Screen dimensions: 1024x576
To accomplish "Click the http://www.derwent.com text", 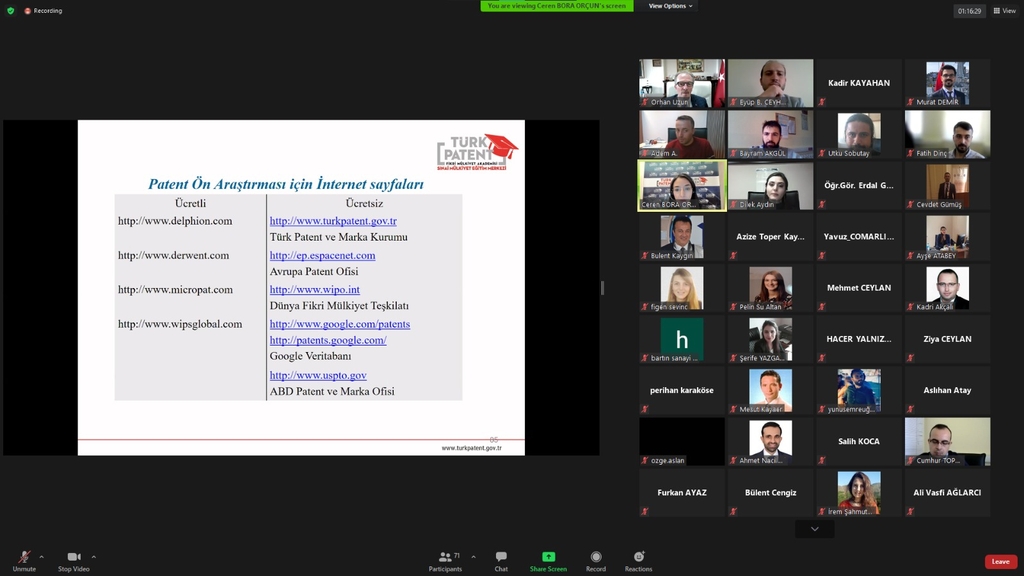I will coord(174,255).
